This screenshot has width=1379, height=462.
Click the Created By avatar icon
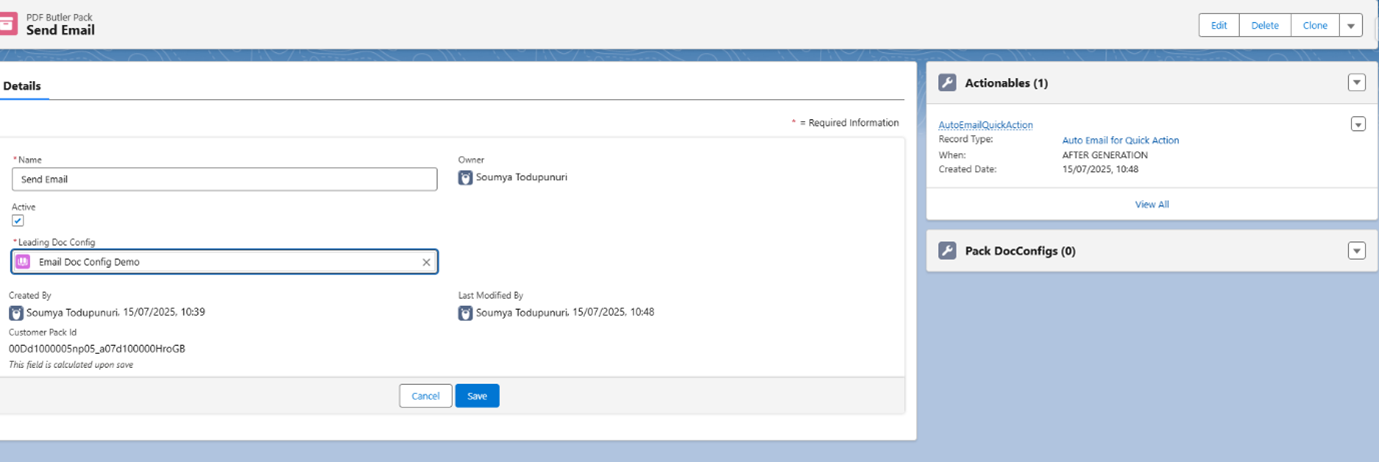[x=16, y=313]
